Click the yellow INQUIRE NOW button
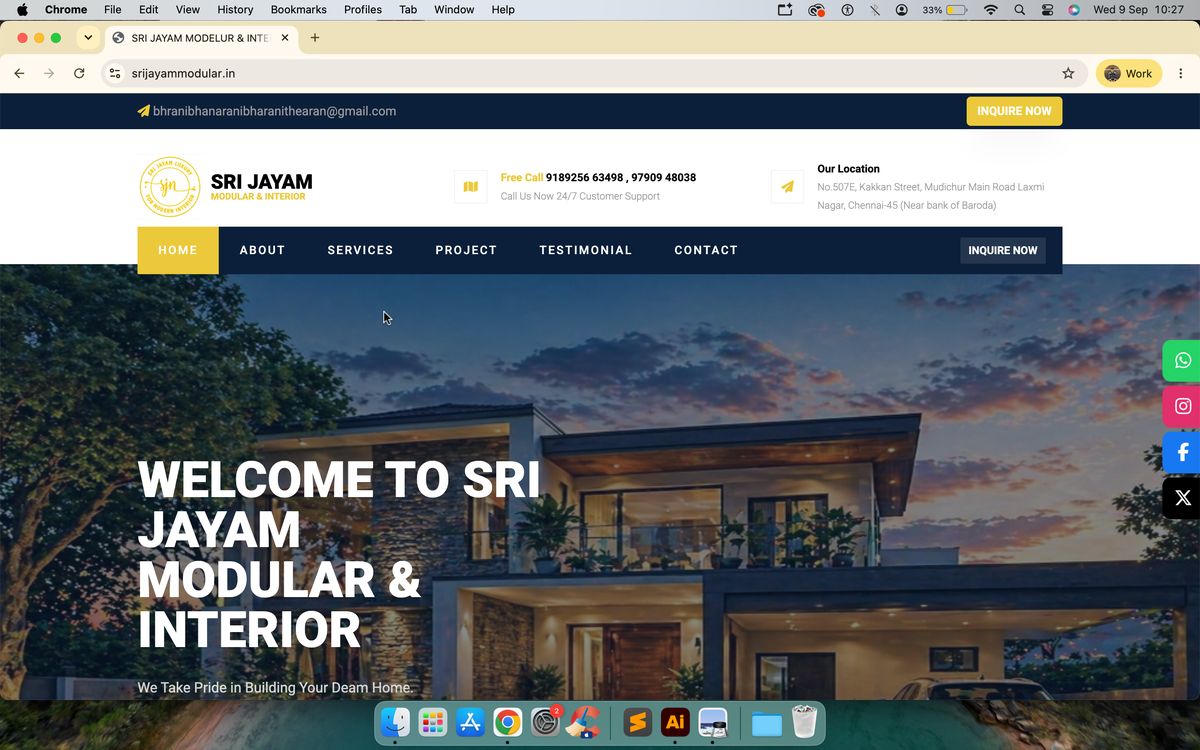The image size is (1200, 750). 1014,111
